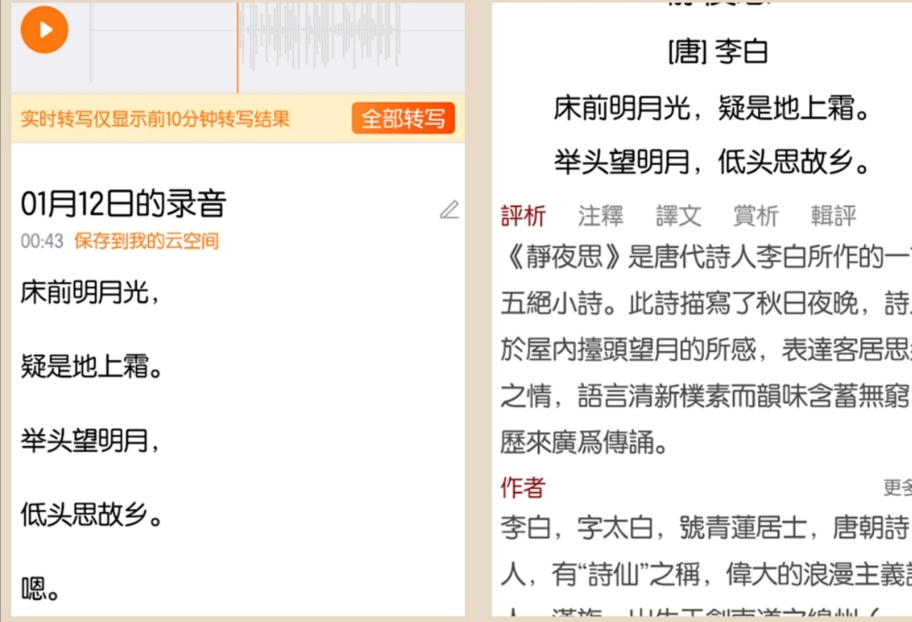Viewport: 912px width, 622px height.
Task: Click transcript line 疑是地上霜。
Action: [92, 366]
